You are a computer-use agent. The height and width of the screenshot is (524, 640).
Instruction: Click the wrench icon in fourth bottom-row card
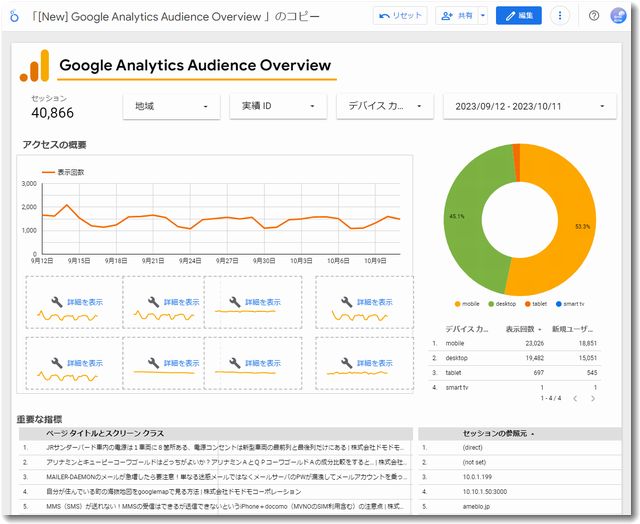coord(347,363)
